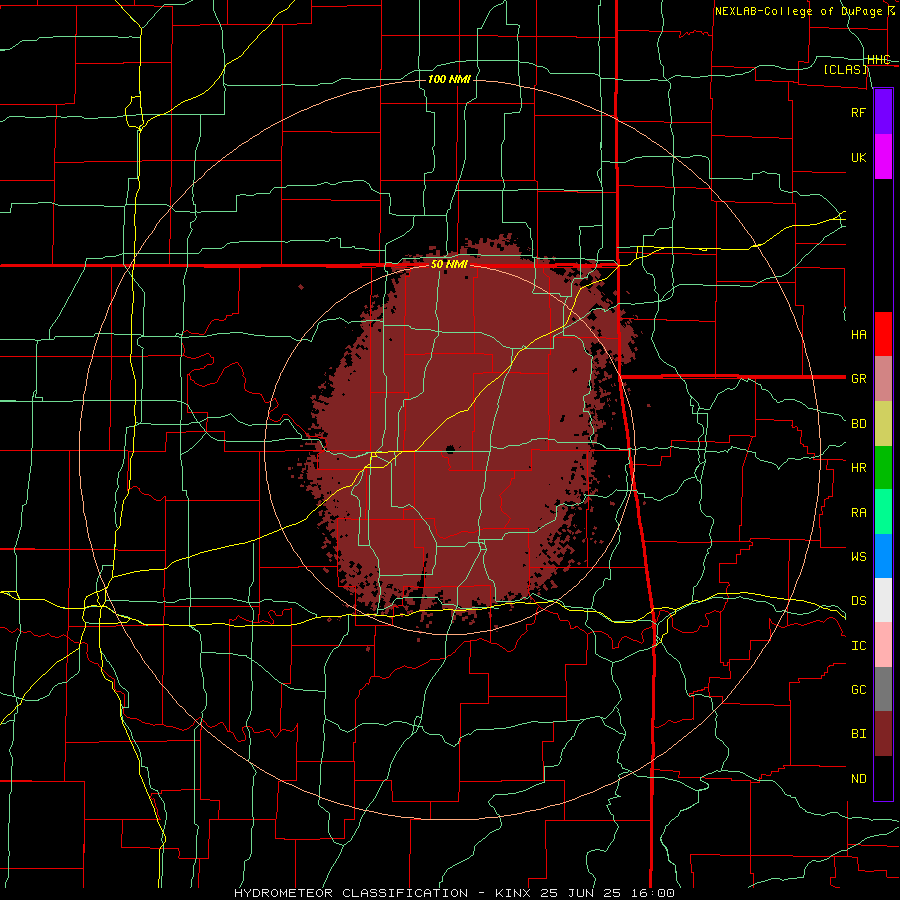Select the red HA legend swatch
The width and height of the screenshot is (900, 900).
883,334
